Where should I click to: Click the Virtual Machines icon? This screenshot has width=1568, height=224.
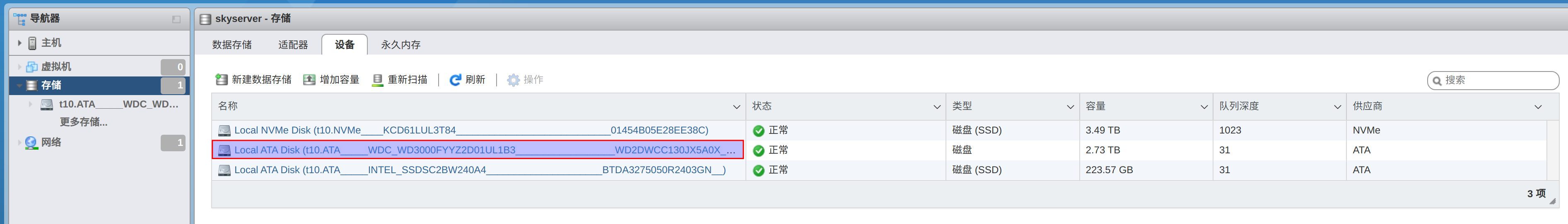click(31, 67)
